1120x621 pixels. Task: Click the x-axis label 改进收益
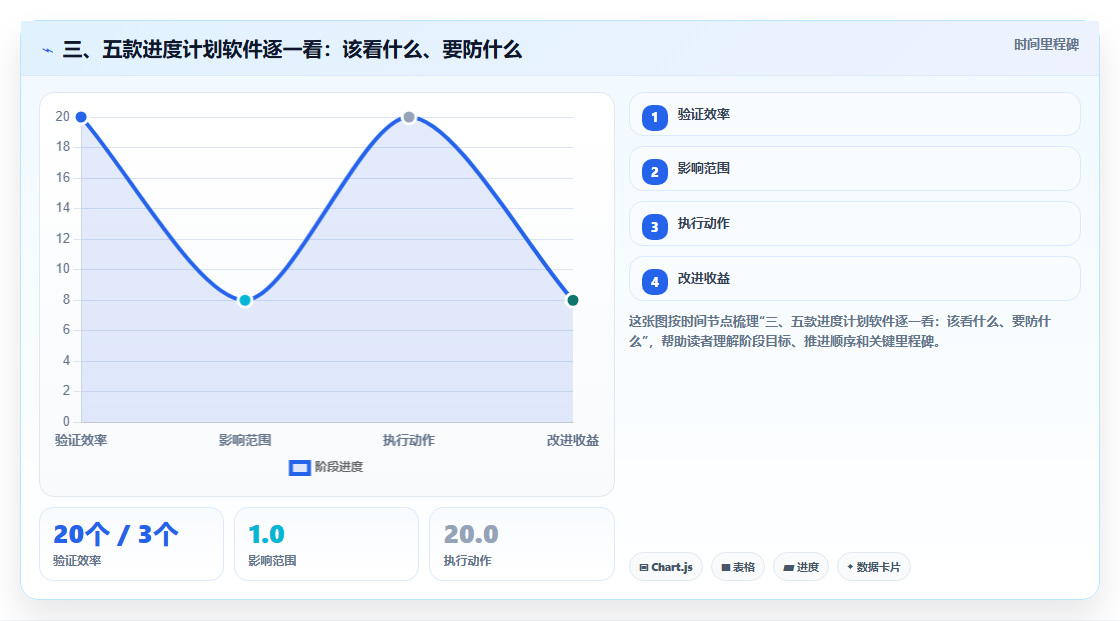pos(573,440)
